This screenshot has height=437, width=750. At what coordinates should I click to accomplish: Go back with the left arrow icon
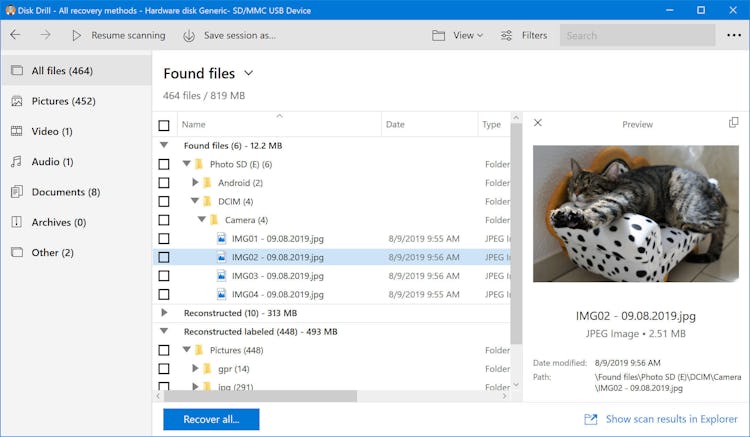[x=15, y=35]
